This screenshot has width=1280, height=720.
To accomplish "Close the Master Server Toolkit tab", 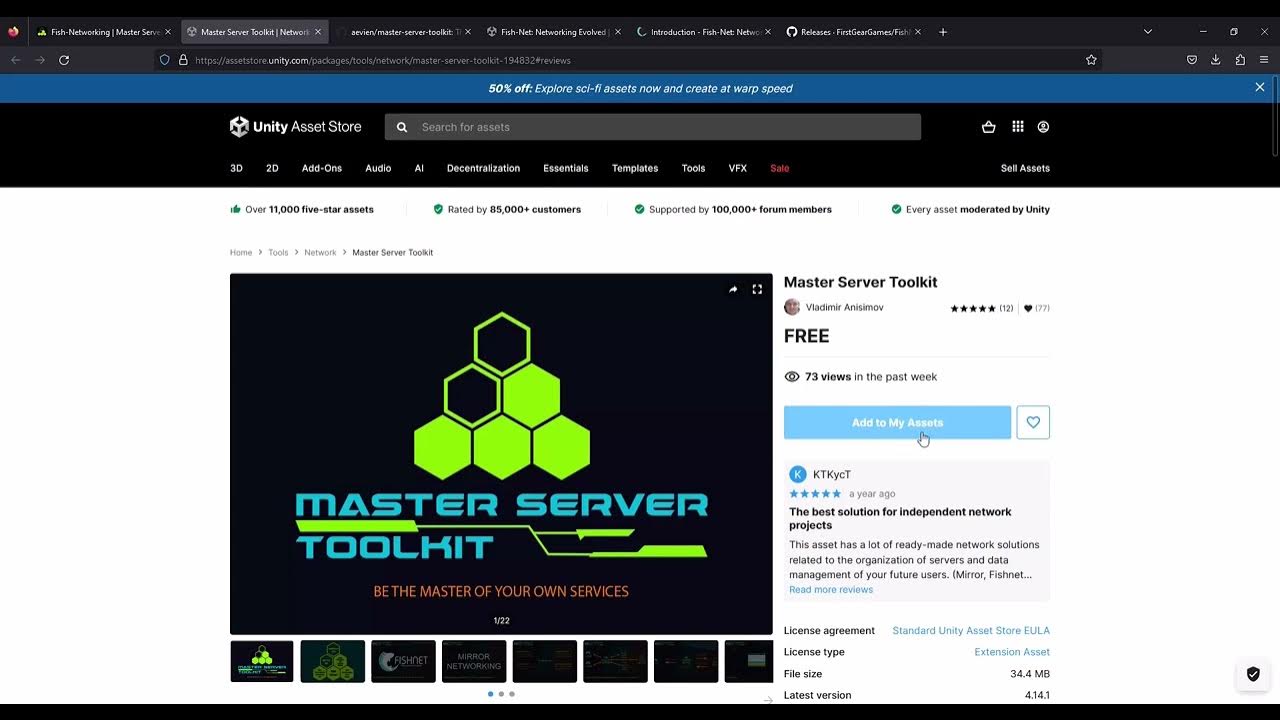I will pos(319,32).
